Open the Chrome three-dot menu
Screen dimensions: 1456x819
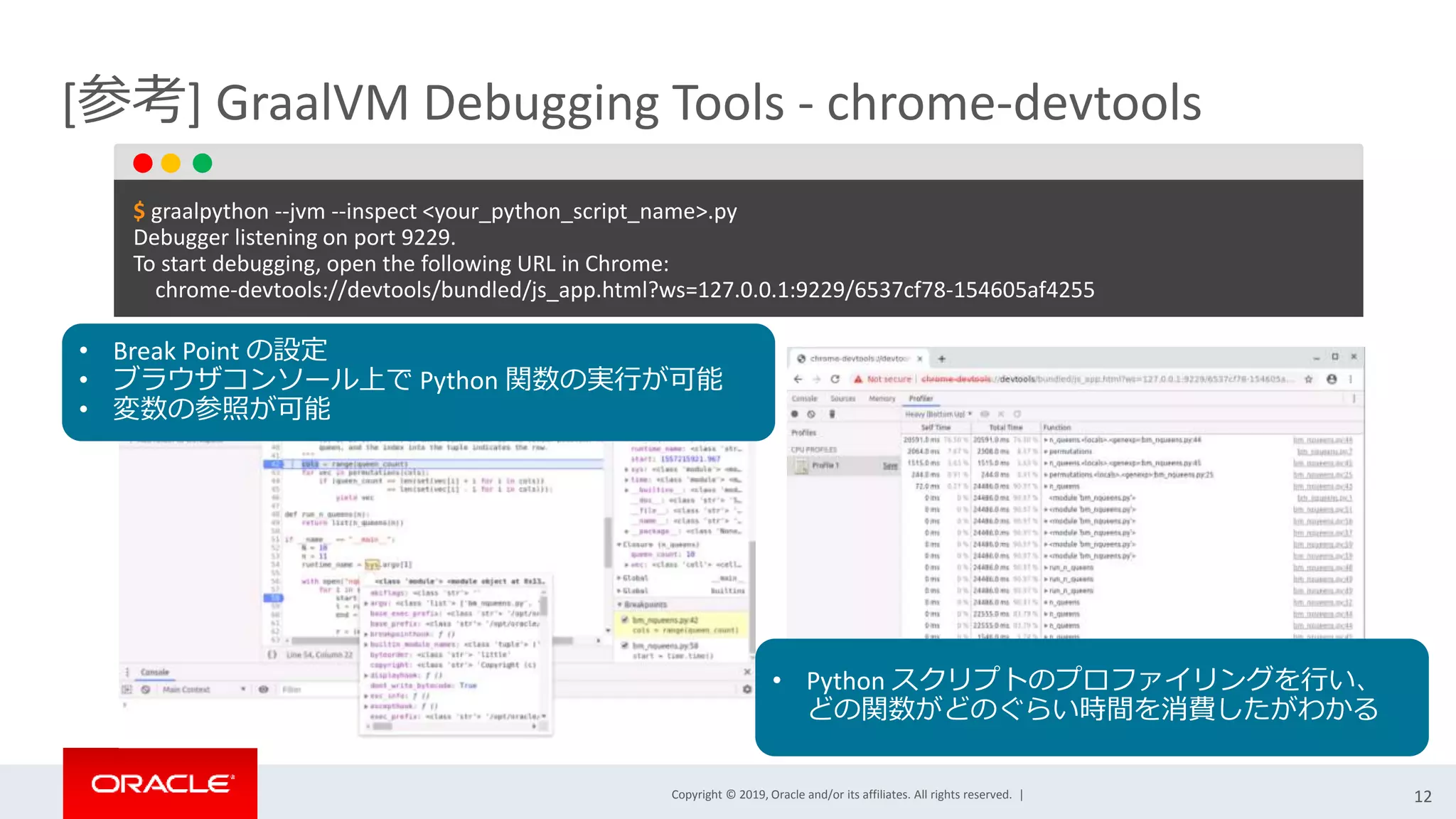pyautogui.click(x=1351, y=379)
